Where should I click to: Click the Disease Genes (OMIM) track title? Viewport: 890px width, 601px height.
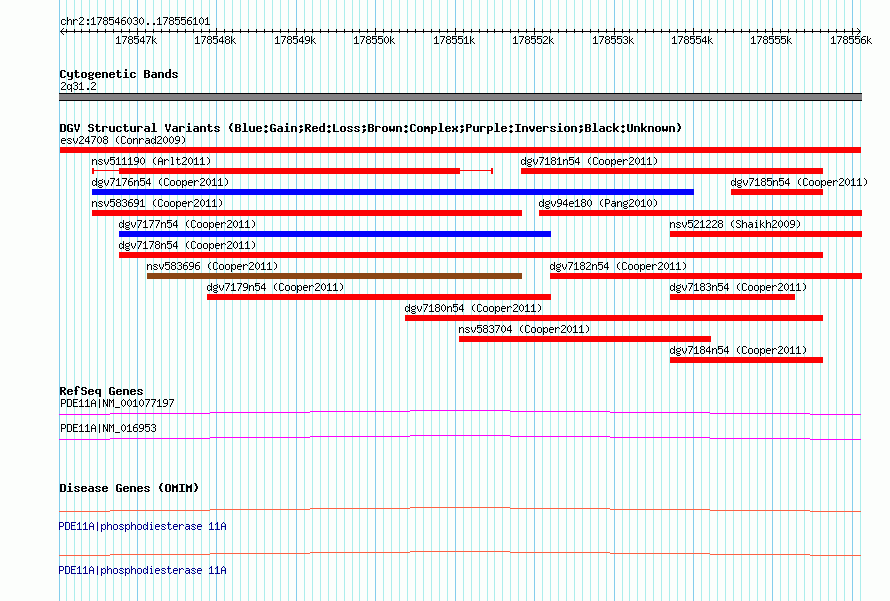pos(129,488)
